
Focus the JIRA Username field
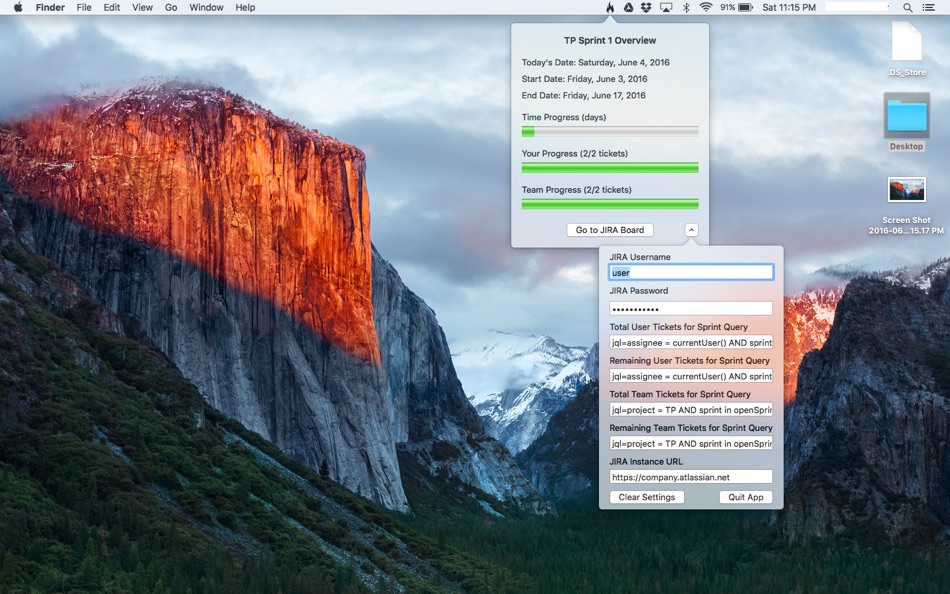tap(691, 272)
